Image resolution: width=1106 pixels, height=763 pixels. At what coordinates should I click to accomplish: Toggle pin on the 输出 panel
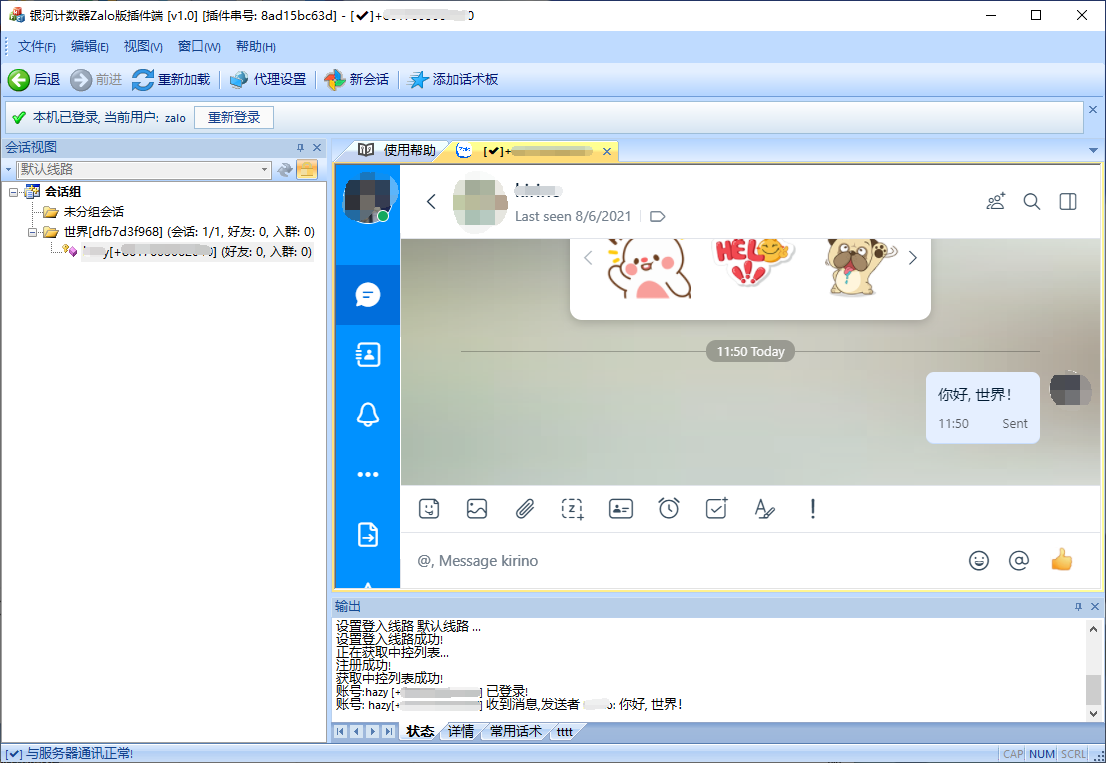(x=1078, y=607)
